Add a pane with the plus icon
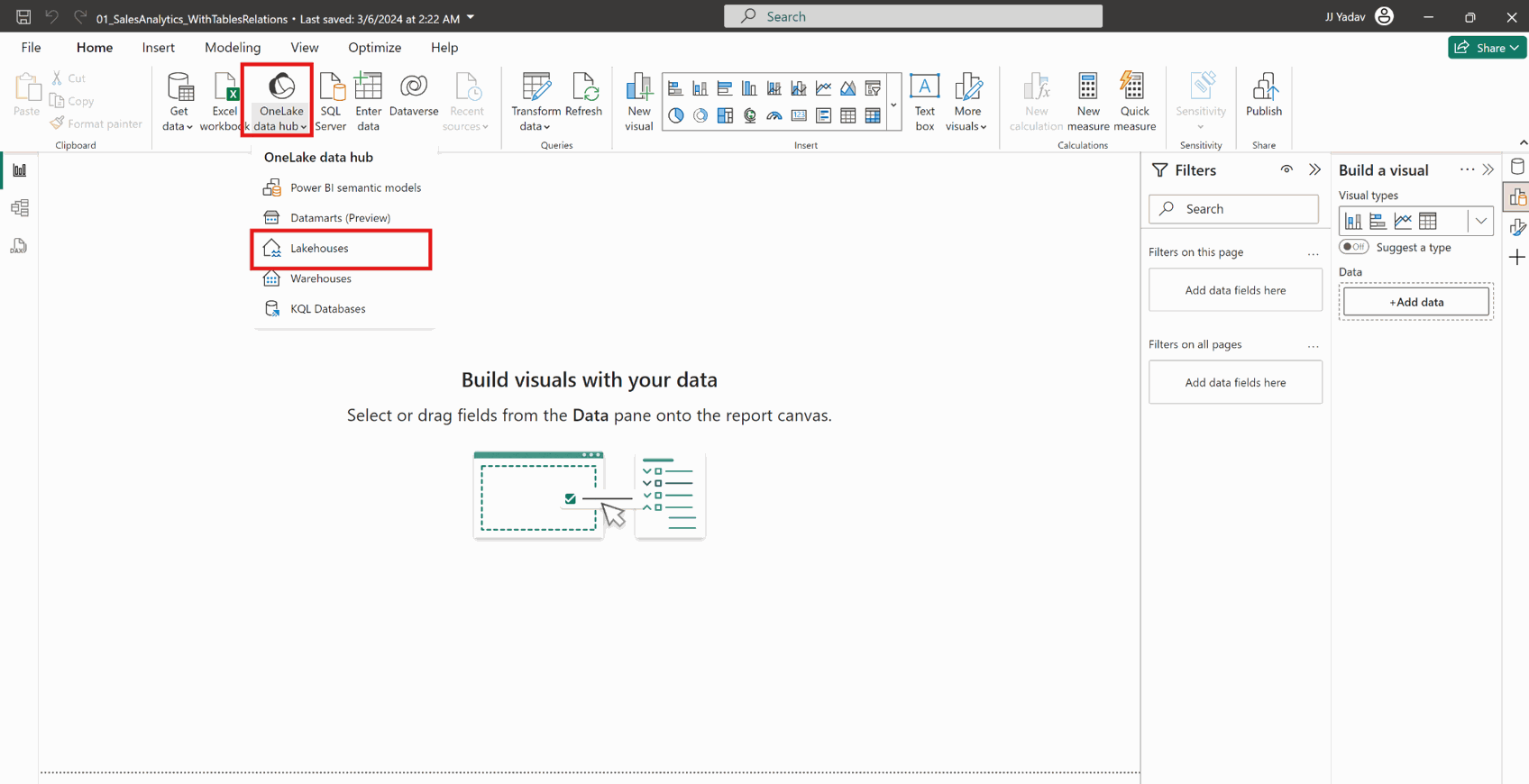Image resolution: width=1529 pixels, height=784 pixels. 1517,258
